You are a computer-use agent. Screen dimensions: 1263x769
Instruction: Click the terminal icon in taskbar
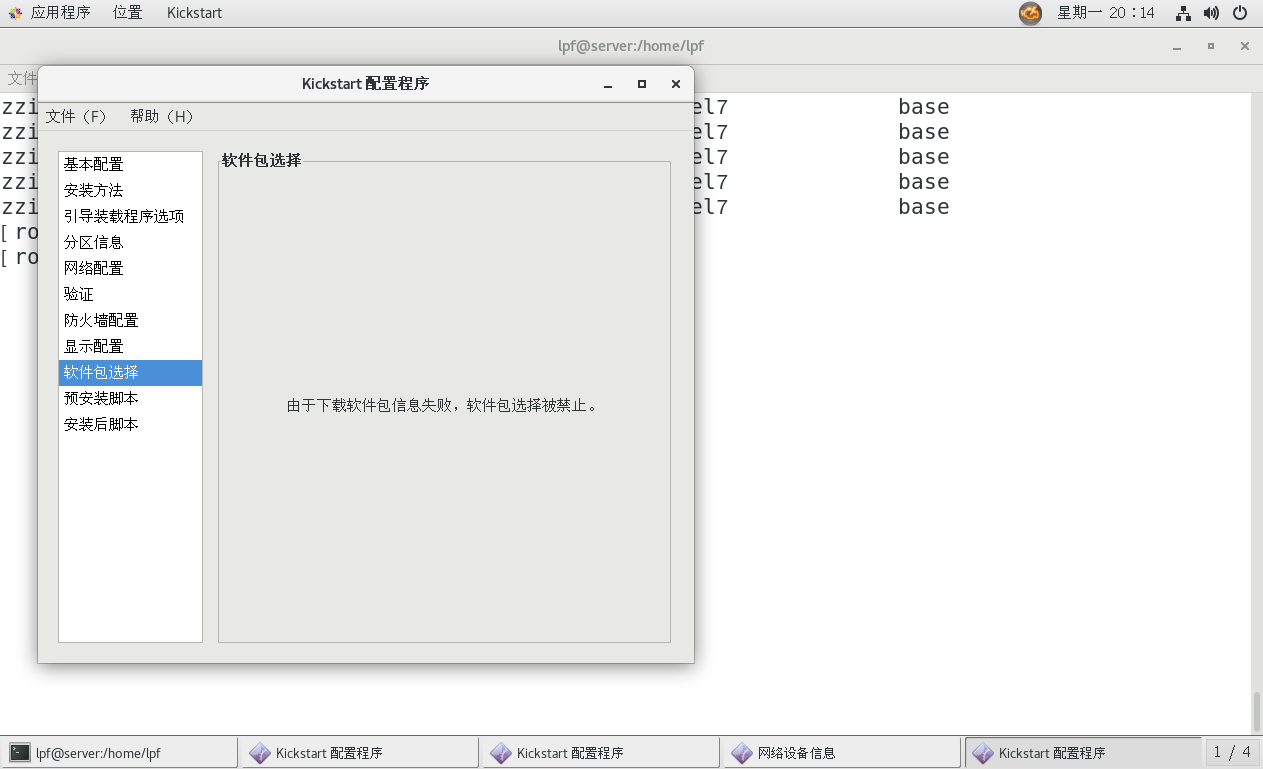click(x=20, y=752)
